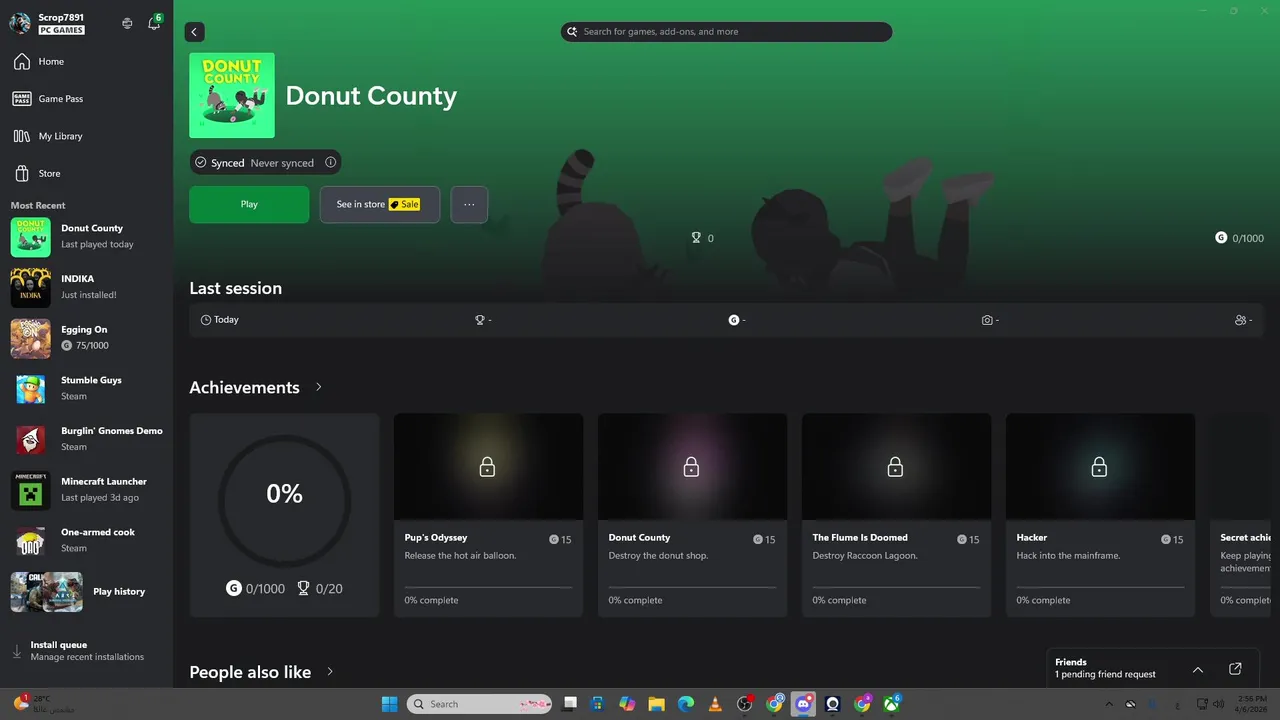
Task: Pop out the Friends panel window
Action: tap(1235, 669)
